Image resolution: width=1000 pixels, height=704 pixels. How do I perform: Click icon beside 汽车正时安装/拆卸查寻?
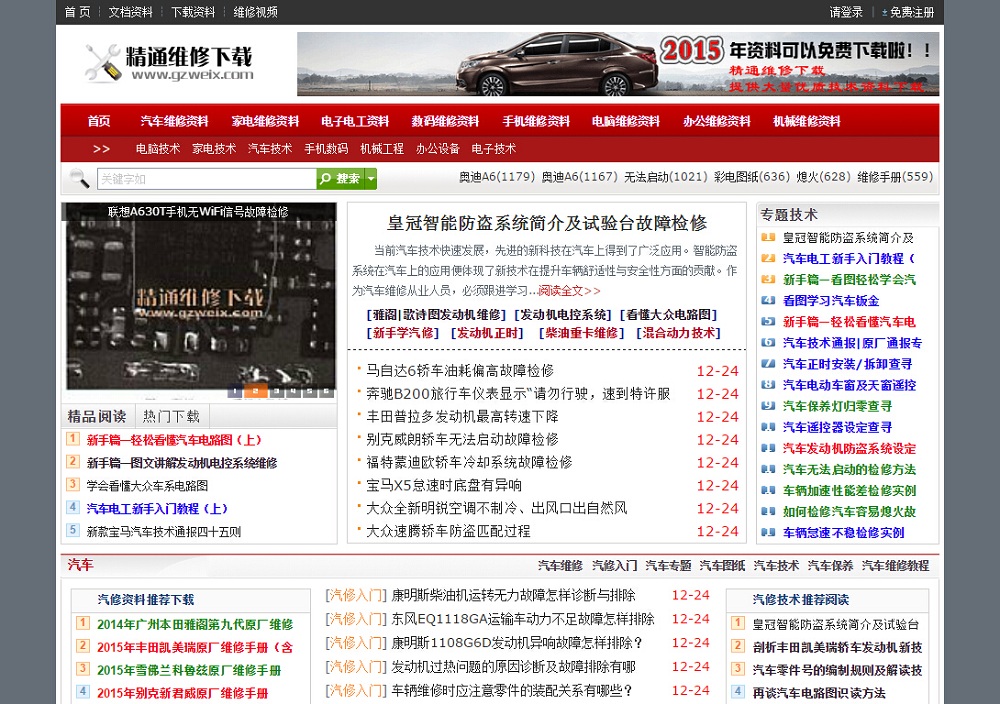[x=768, y=363]
